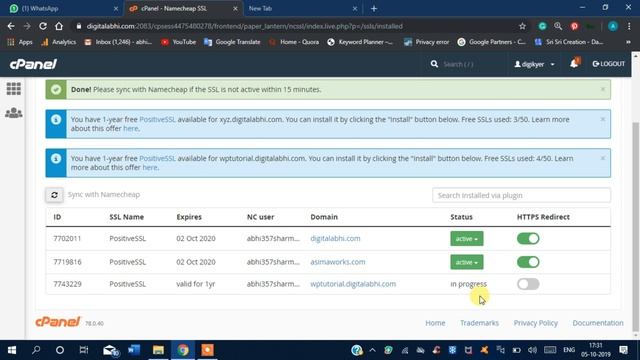Open the cPanel home grid icon
Screen dimensions: 640x360
click(13, 89)
